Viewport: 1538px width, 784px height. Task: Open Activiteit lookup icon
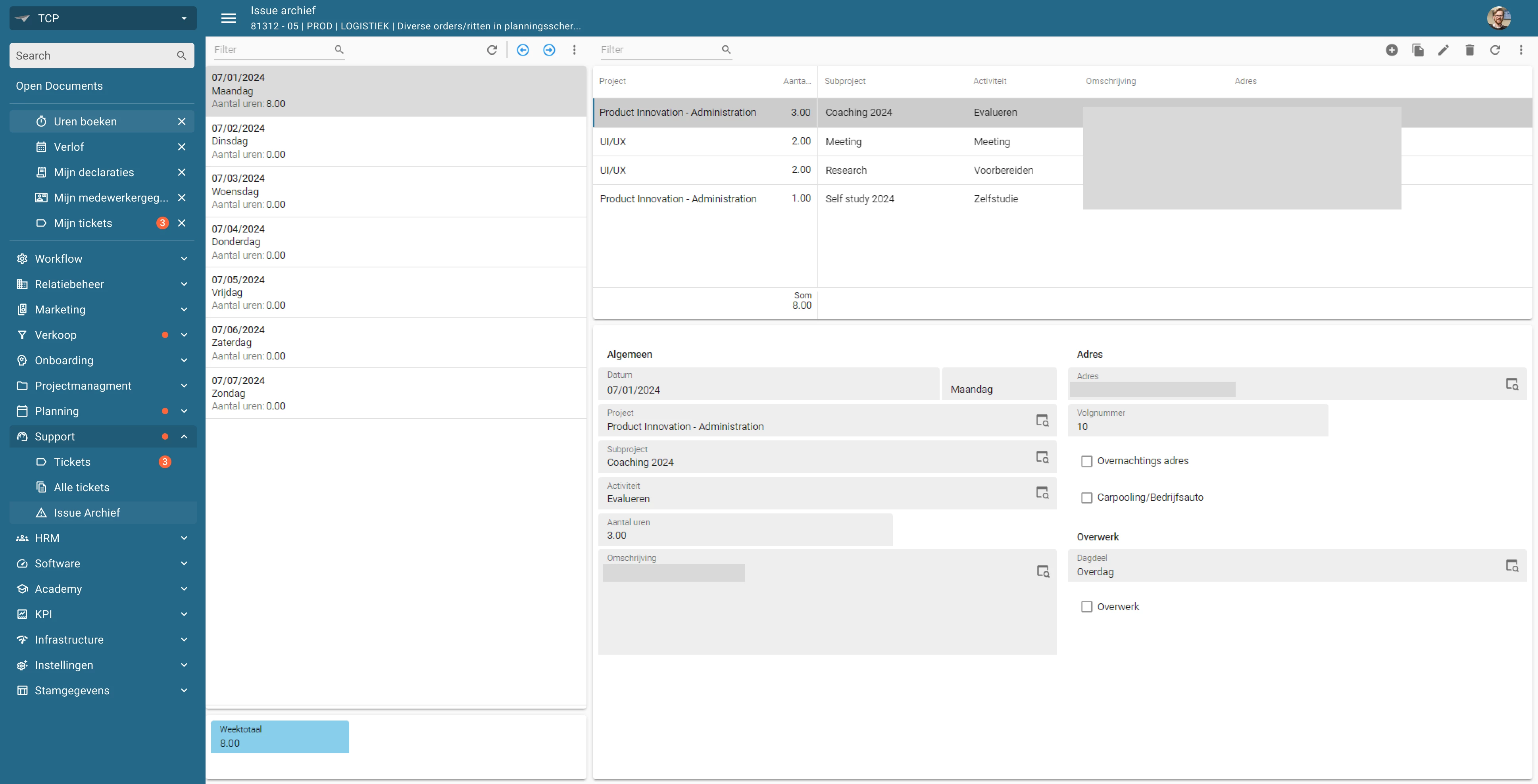point(1042,493)
